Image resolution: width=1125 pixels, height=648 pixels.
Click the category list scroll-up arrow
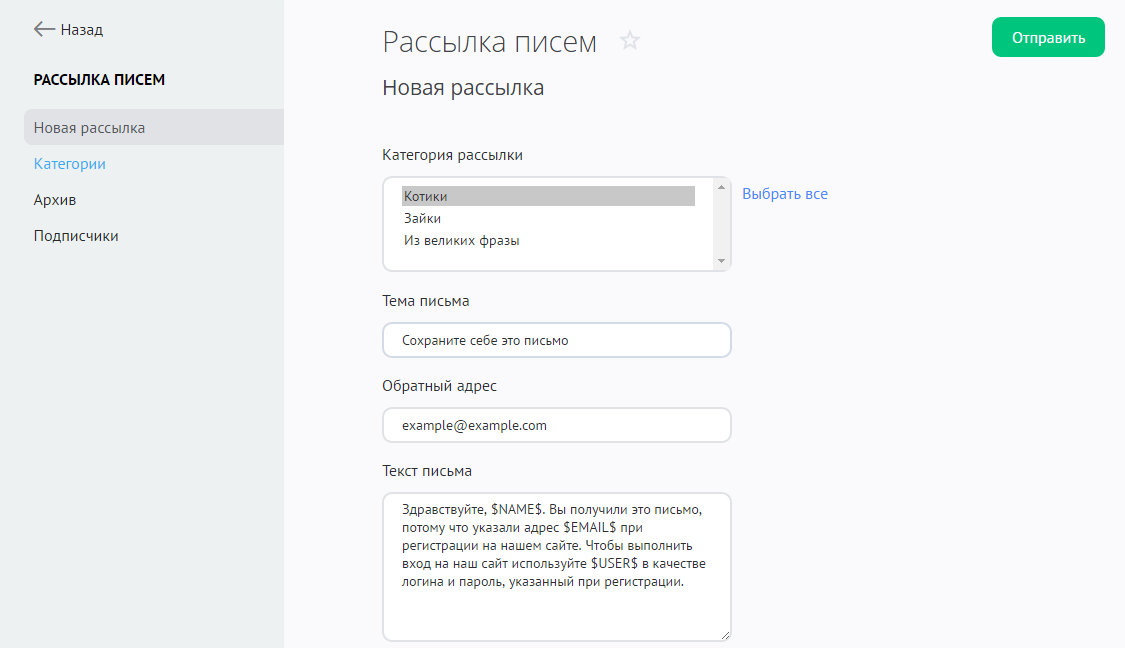(x=720, y=186)
